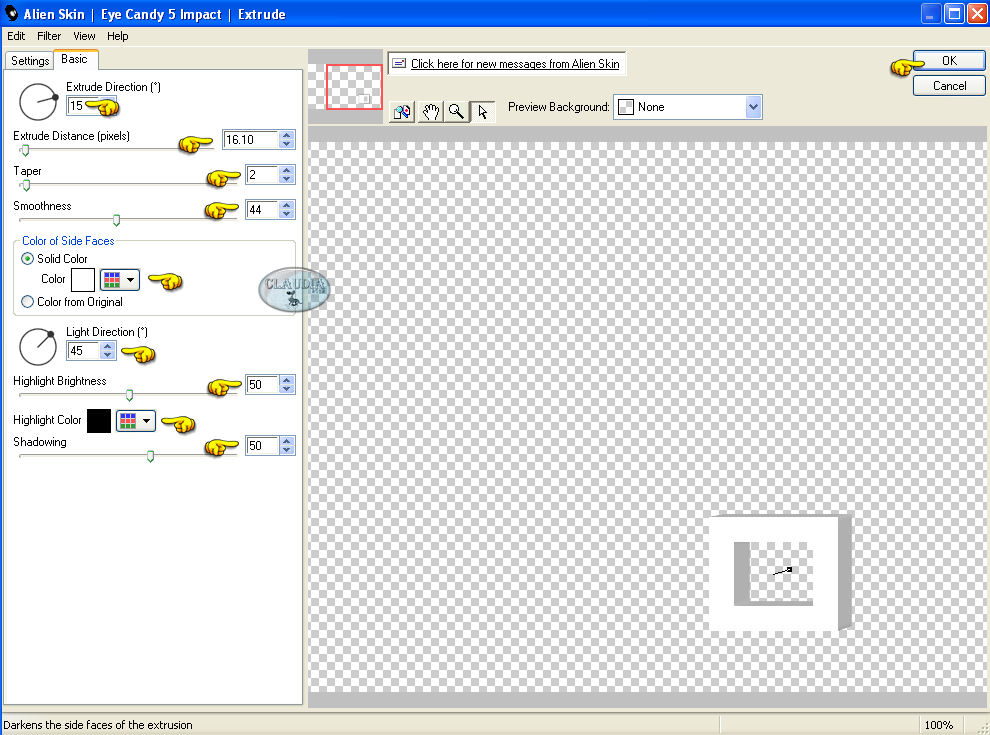Image resolution: width=990 pixels, height=735 pixels.
Task: Increase Extrude Distance with up arrow
Action: coord(287,135)
